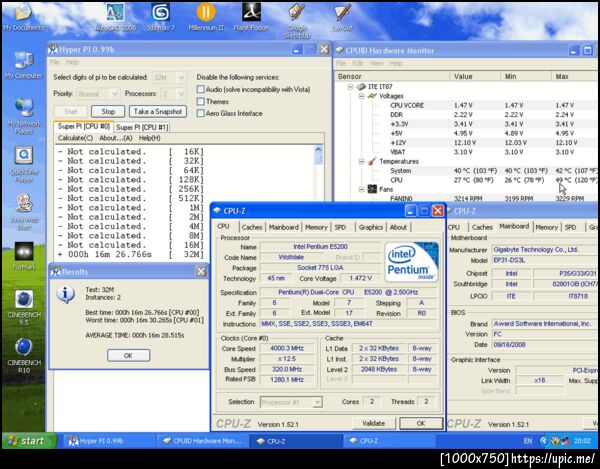The image size is (600, 469).
Task: Open the 3ds Max 7 desktop icon
Action: (x=160, y=13)
